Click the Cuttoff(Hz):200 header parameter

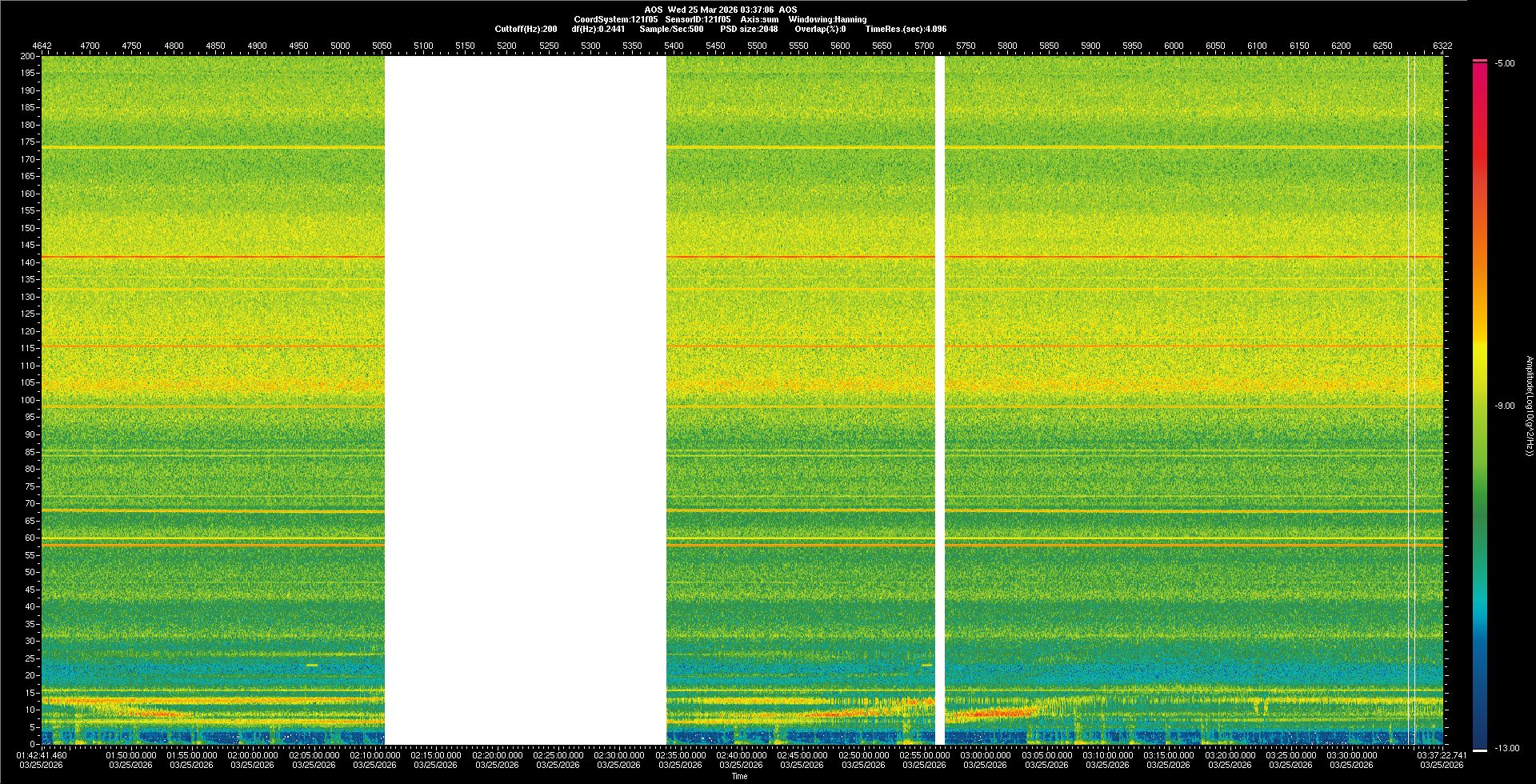click(x=526, y=29)
